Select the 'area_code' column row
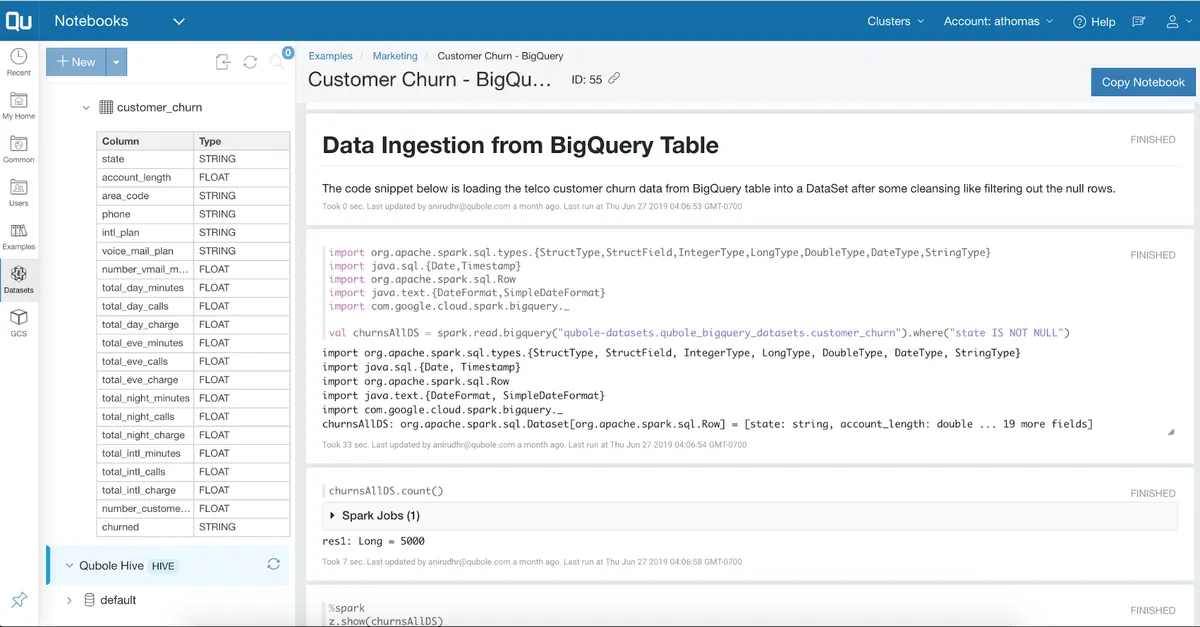 pyautogui.click(x=193, y=196)
